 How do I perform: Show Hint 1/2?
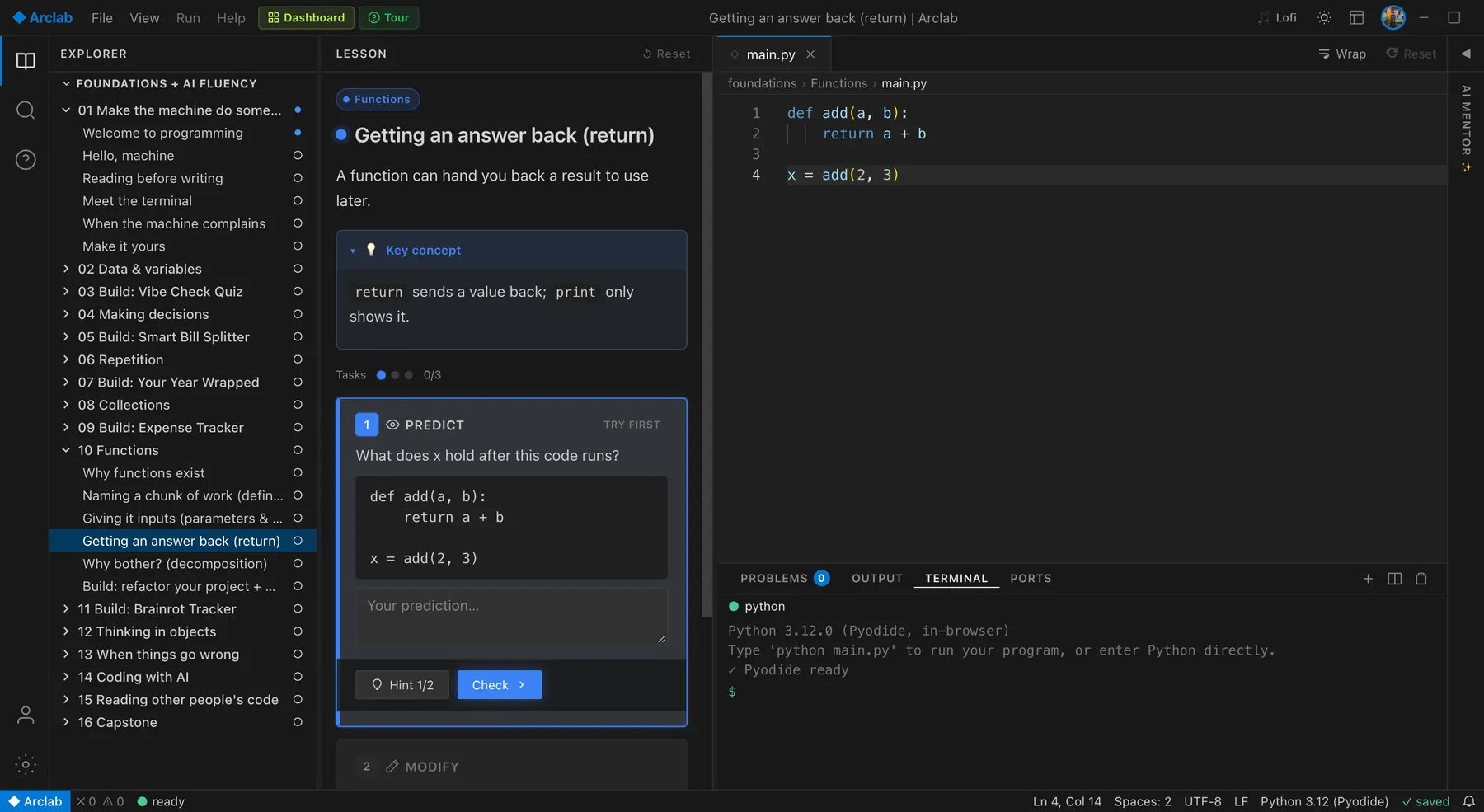pyautogui.click(x=402, y=685)
